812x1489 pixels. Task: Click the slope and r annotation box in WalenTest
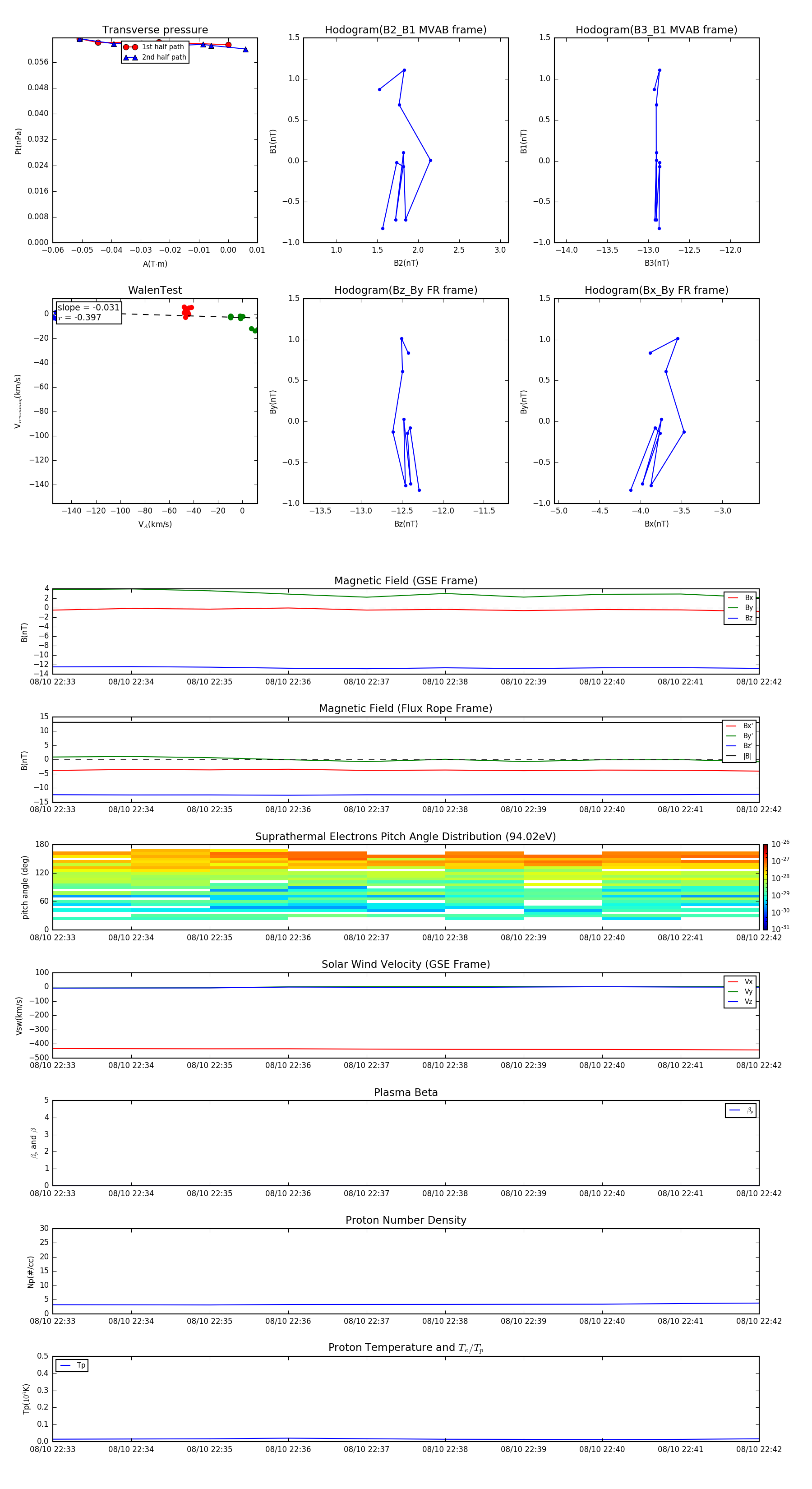pos(88,312)
